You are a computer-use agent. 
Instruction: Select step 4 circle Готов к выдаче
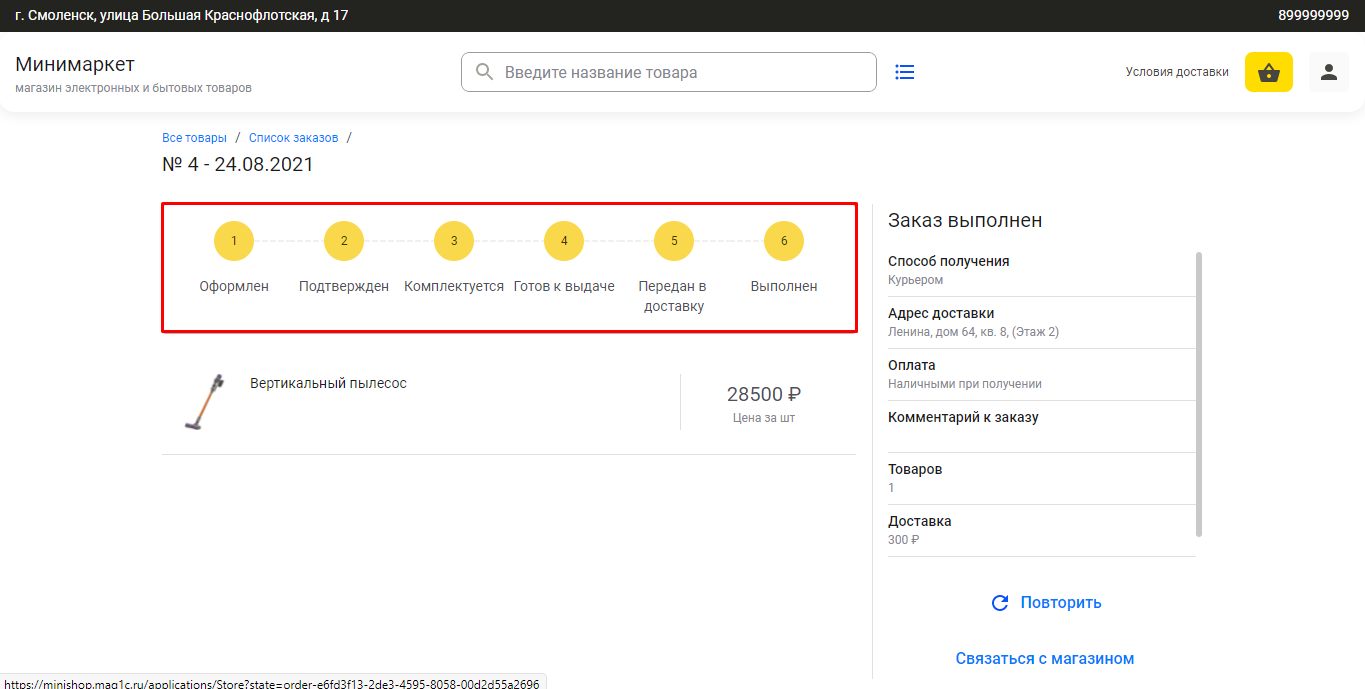coord(564,241)
